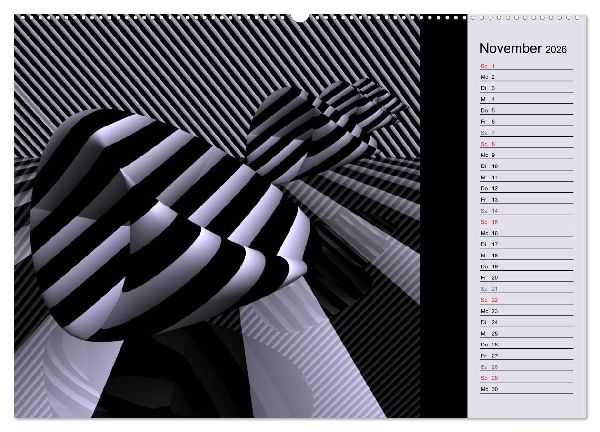This screenshot has width=600, height=432.
Task: Select the "Di 24" calendar row
Action: (527, 322)
